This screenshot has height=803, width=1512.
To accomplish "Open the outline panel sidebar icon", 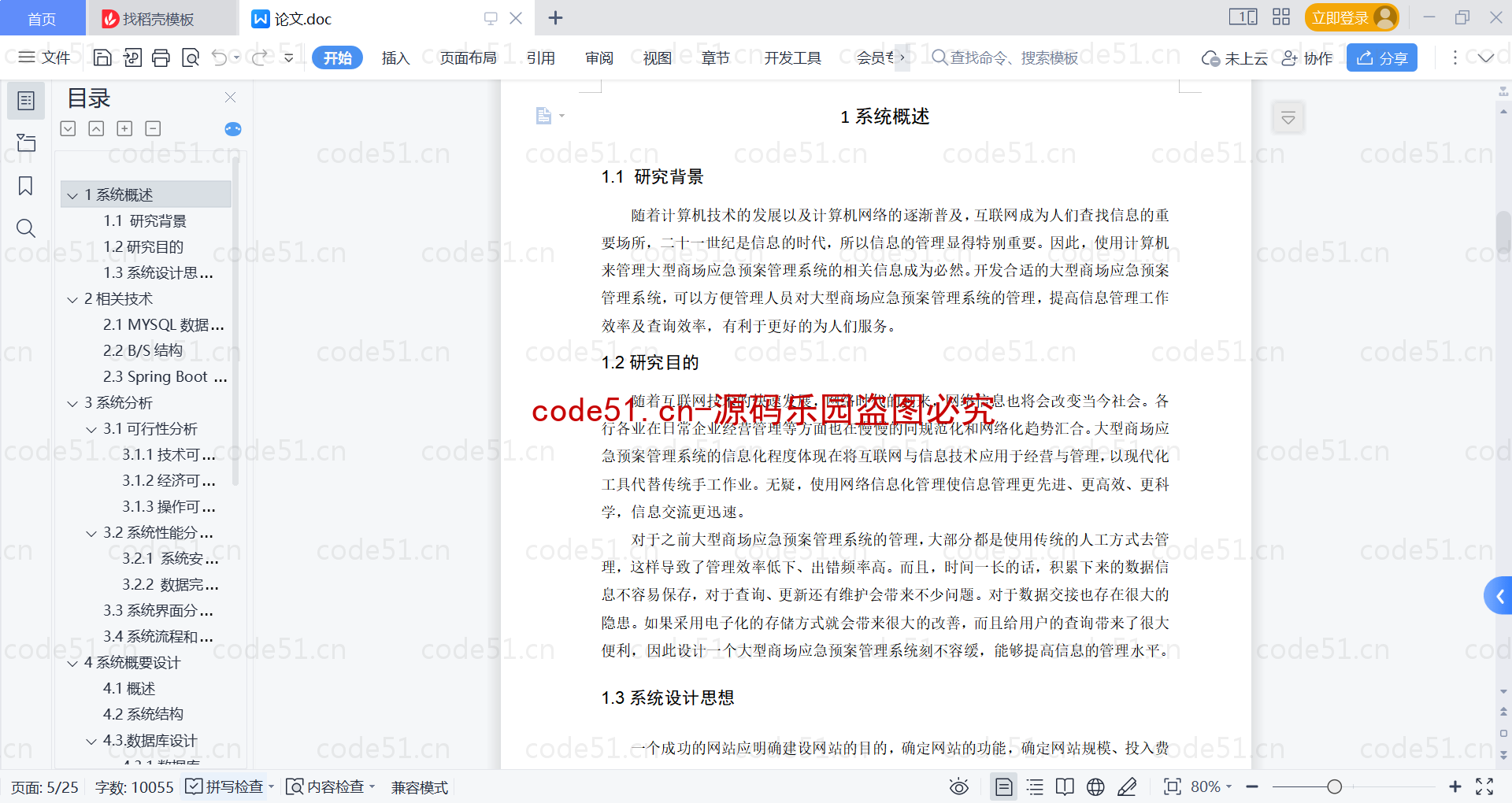I will point(26,101).
